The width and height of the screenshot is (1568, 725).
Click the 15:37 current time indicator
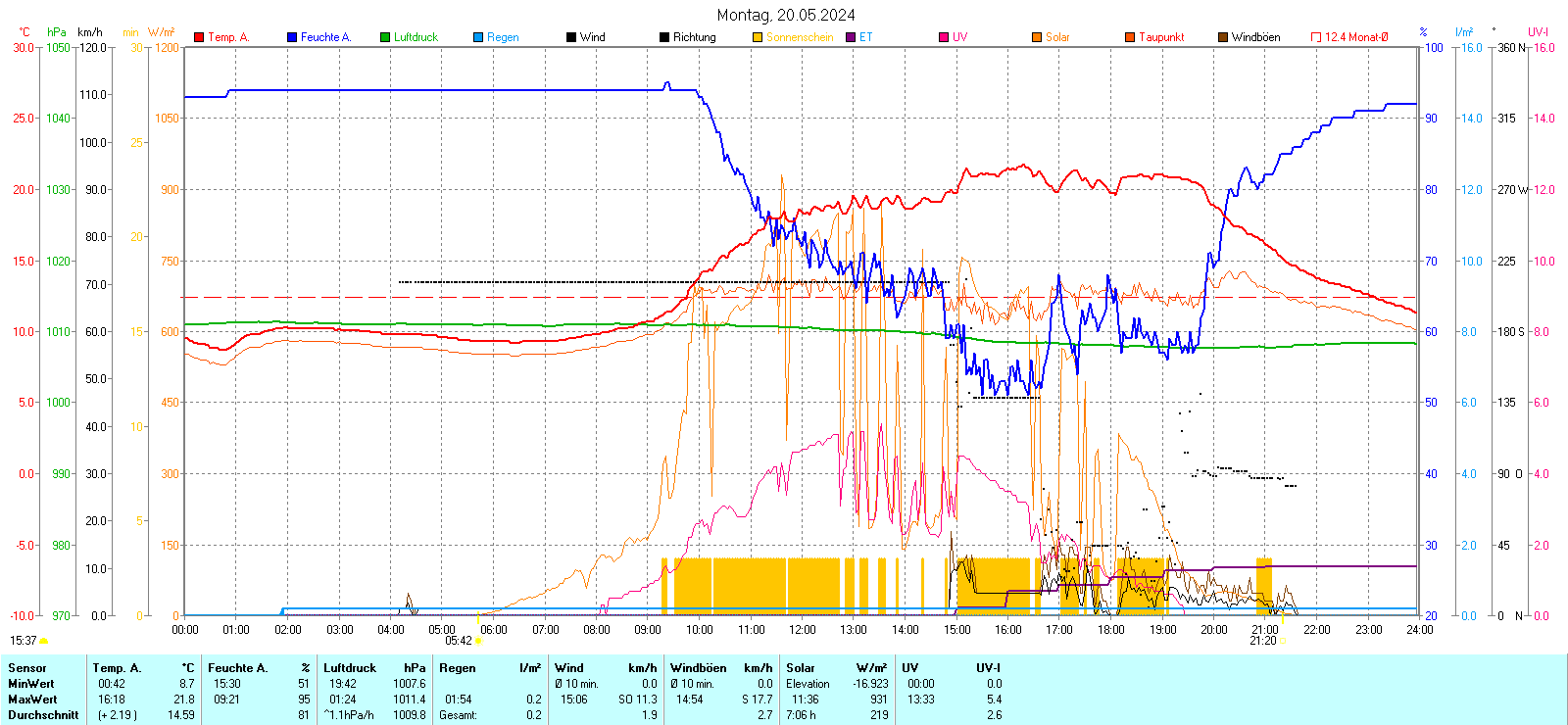[x=24, y=641]
